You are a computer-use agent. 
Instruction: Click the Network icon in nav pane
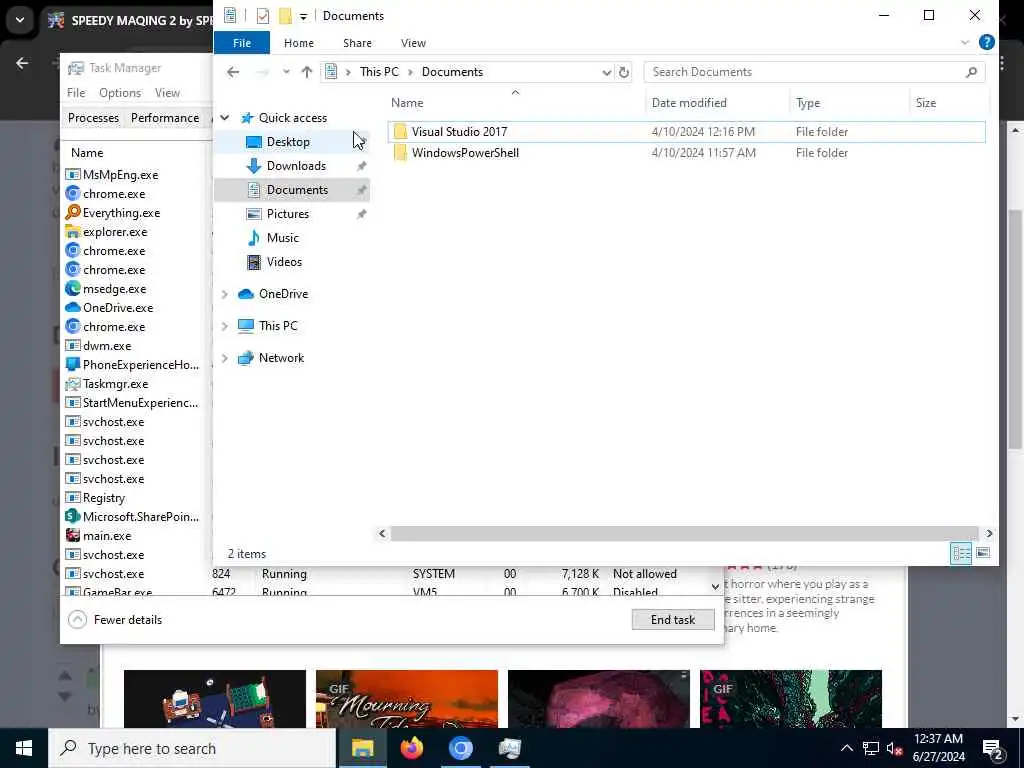point(246,358)
